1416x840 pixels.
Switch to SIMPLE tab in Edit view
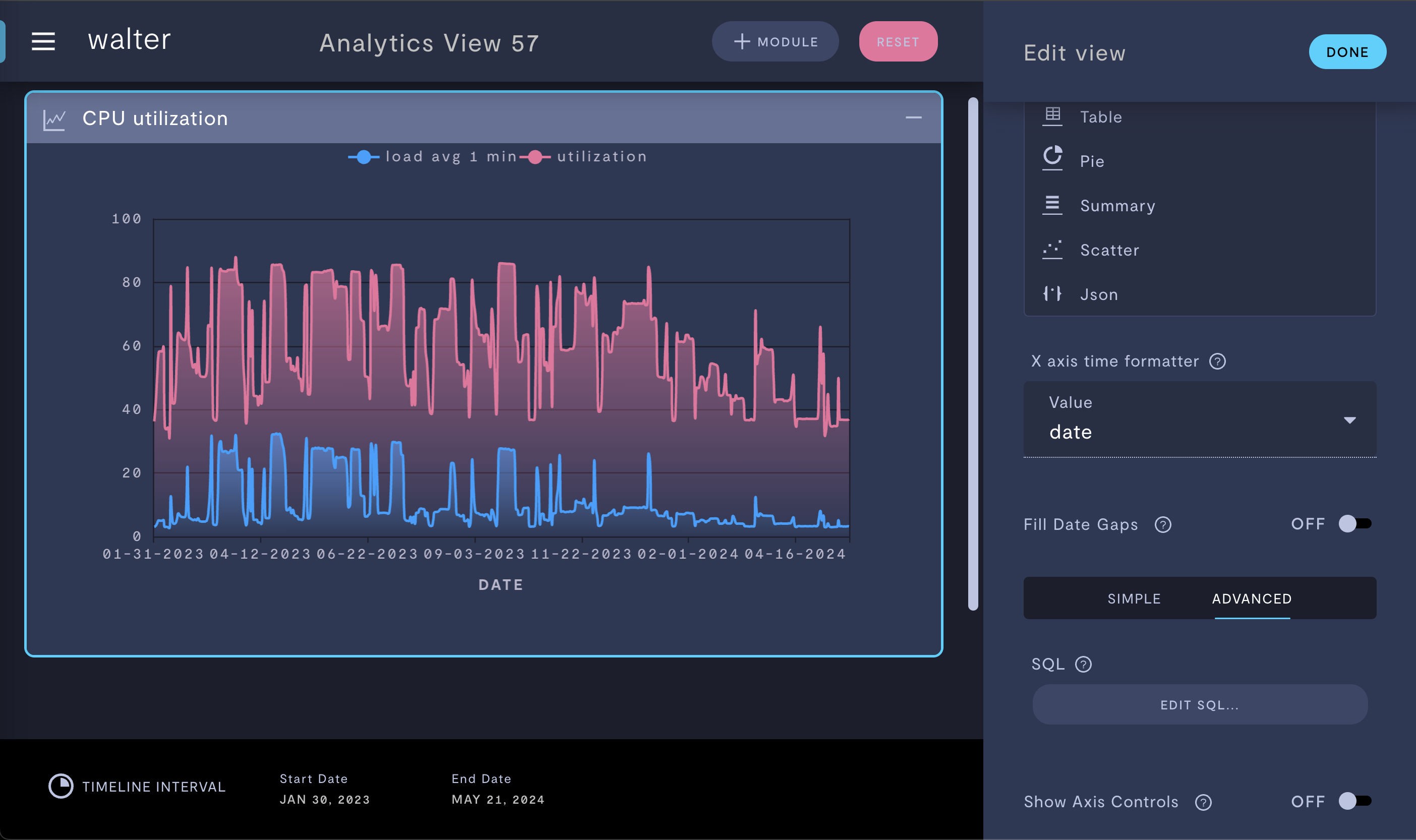1134,597
